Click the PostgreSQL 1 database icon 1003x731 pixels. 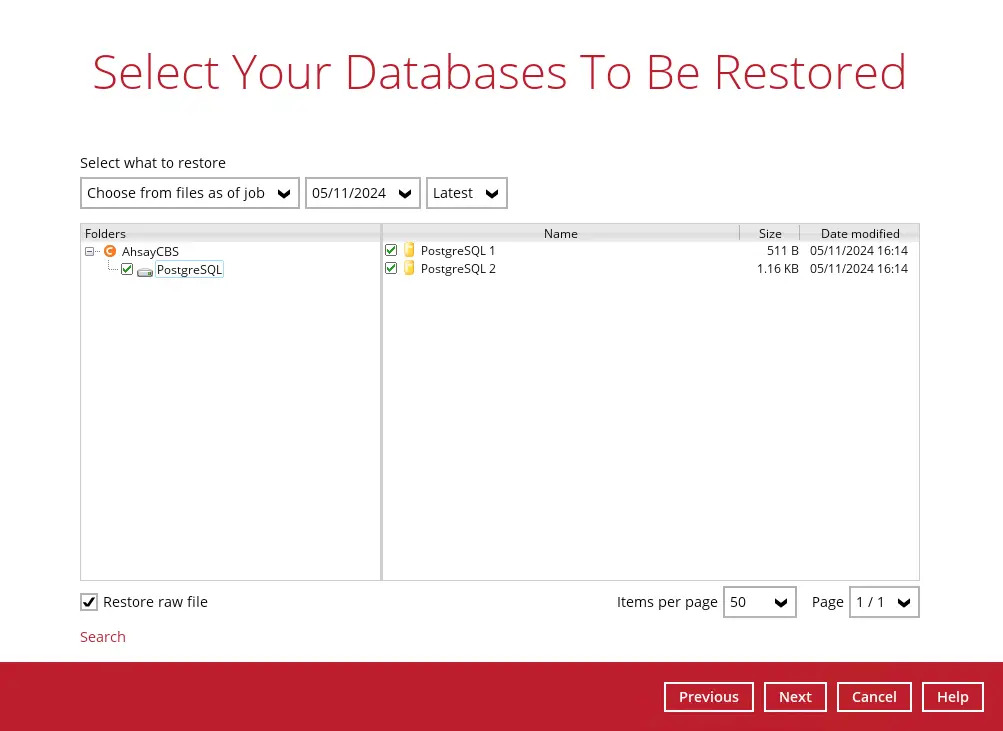(409, 251)
